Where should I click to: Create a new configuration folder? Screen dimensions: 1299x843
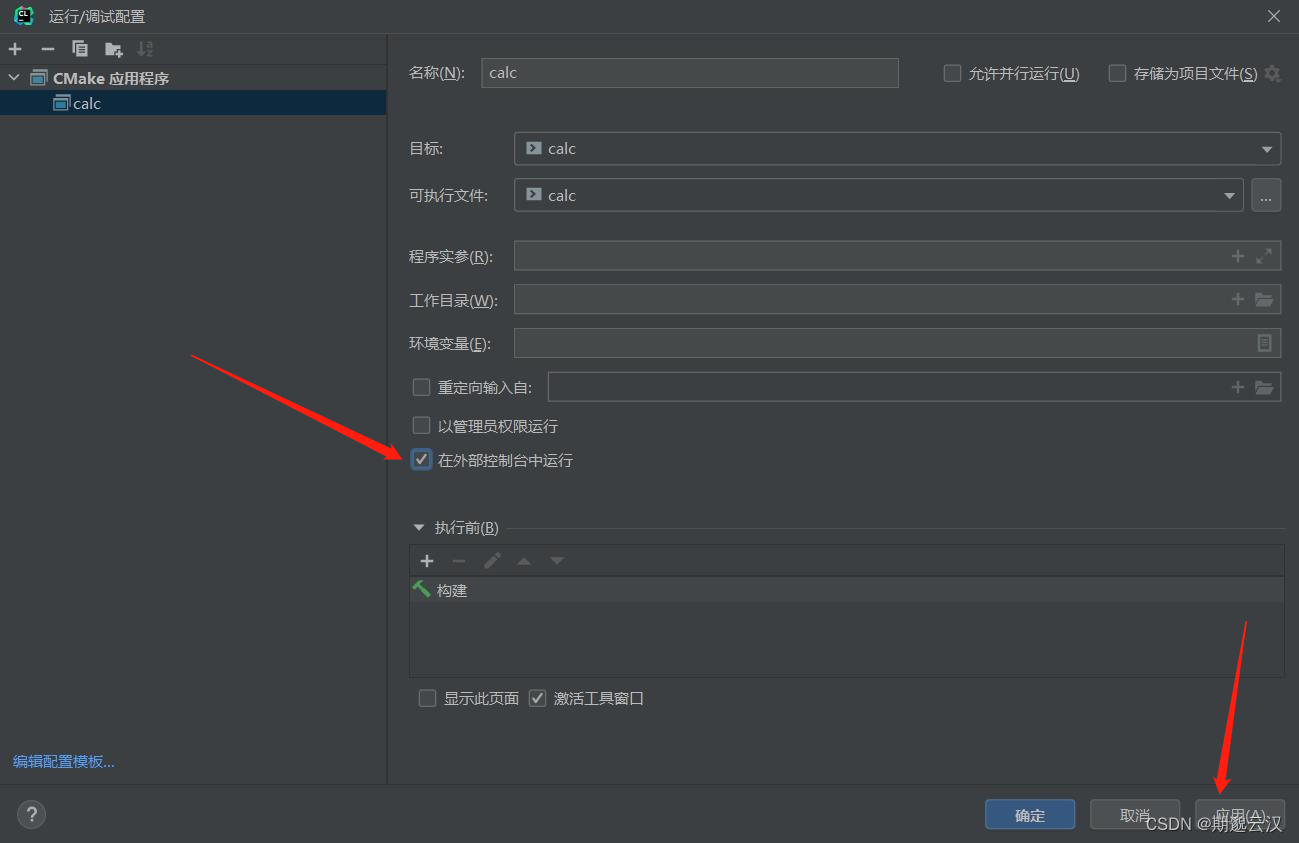coord(113,49)
